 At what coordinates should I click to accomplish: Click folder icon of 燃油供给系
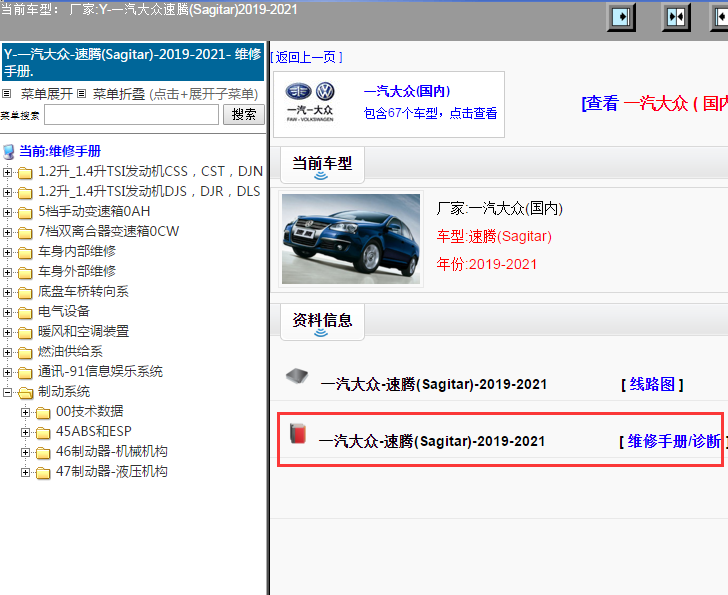tap(25, 353)
